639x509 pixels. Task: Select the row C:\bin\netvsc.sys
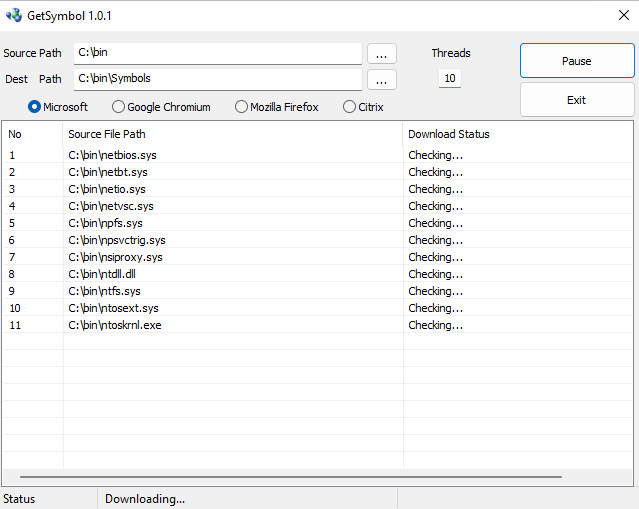coord(317,206)
